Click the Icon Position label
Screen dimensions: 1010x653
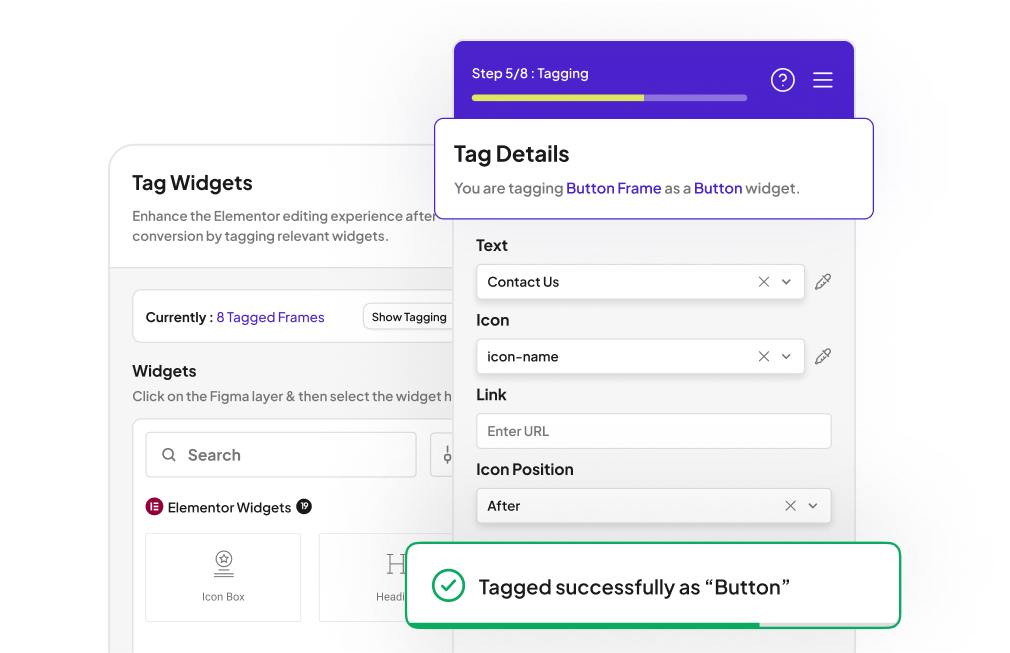(525, 469)
